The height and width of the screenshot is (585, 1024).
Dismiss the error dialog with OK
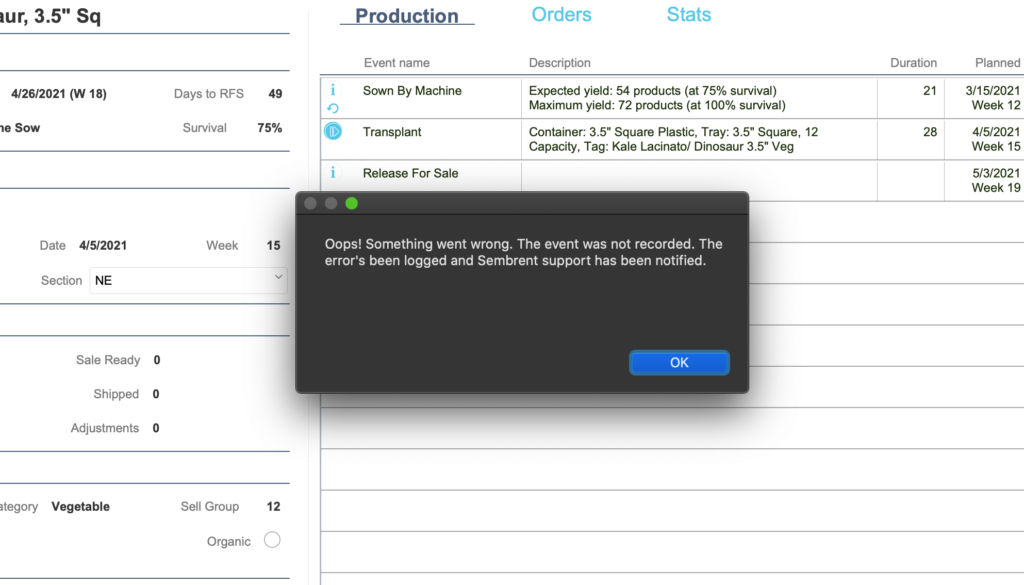679,362
